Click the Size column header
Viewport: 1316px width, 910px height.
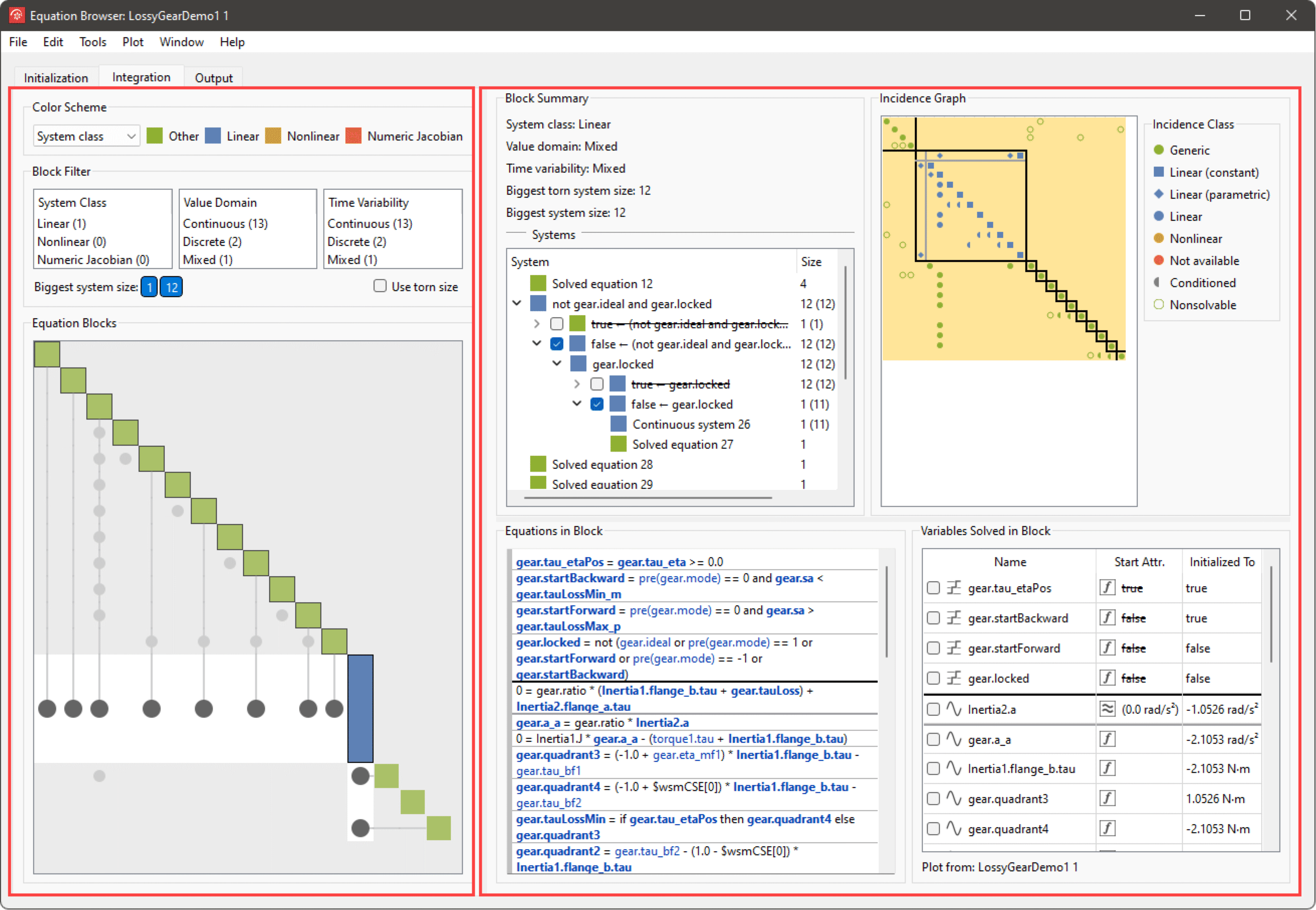pyautogui.click(x=816, y=262)
